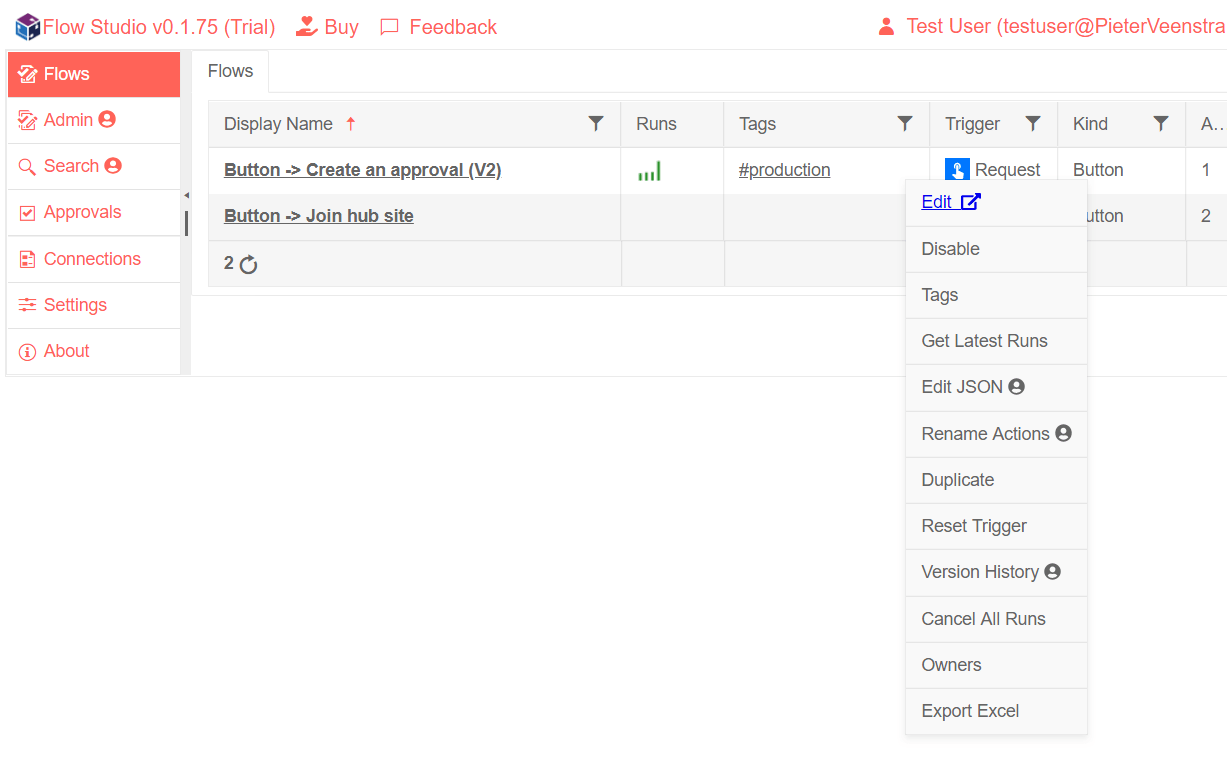Viewport: 1227px width, 765px height.
Task: Open Button -> Join hub site flow
Action: pos(319,216)
